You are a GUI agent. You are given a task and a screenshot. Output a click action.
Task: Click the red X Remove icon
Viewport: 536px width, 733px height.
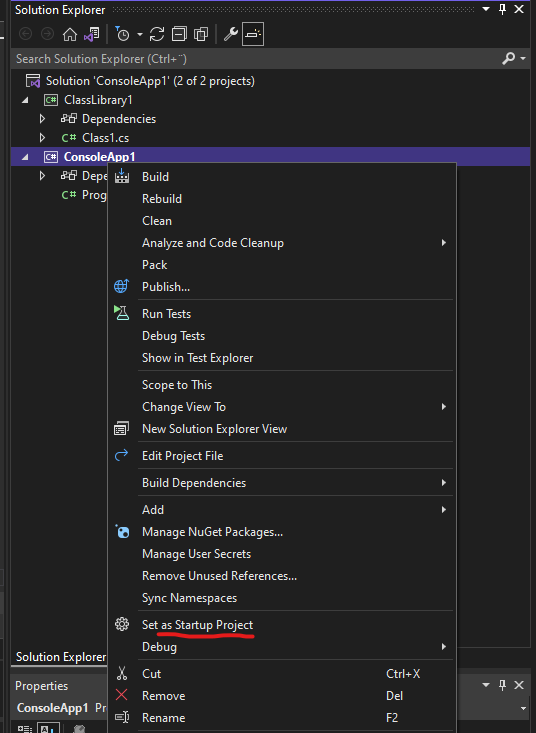point(121,695)
